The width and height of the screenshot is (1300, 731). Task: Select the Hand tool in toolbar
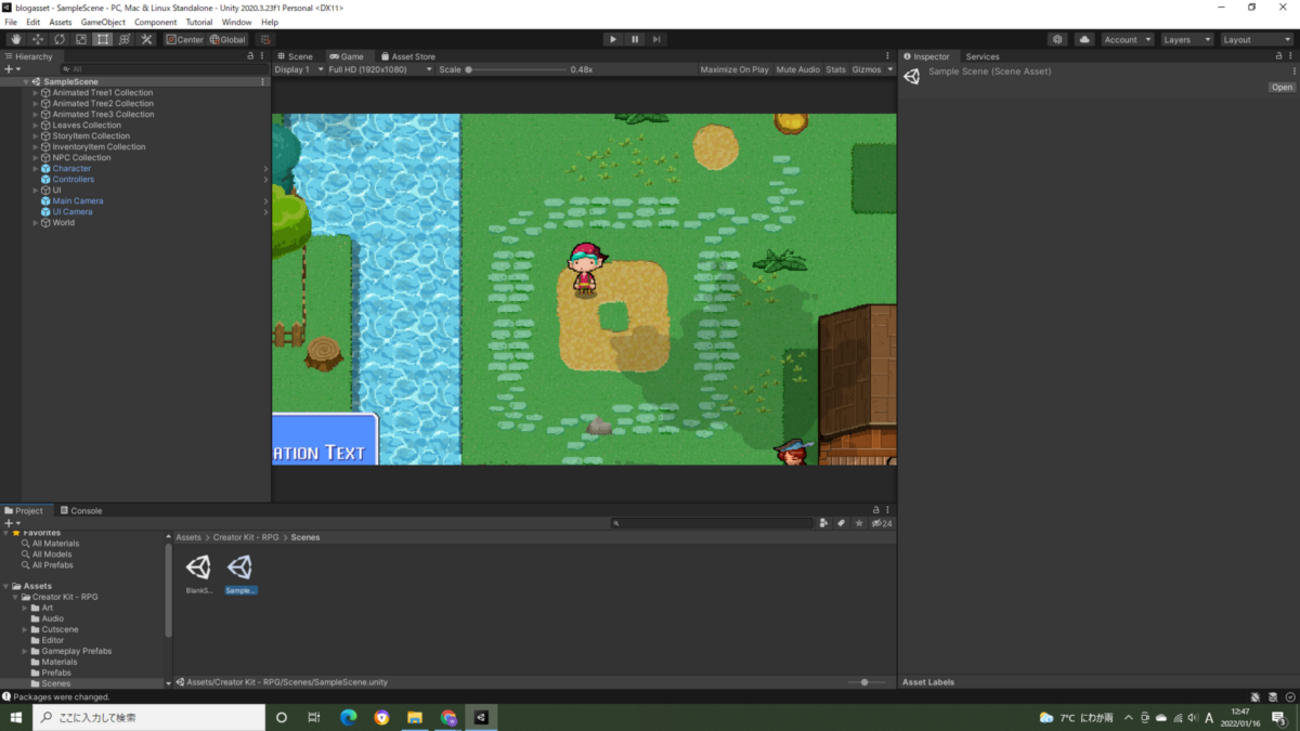click(16, 40)
